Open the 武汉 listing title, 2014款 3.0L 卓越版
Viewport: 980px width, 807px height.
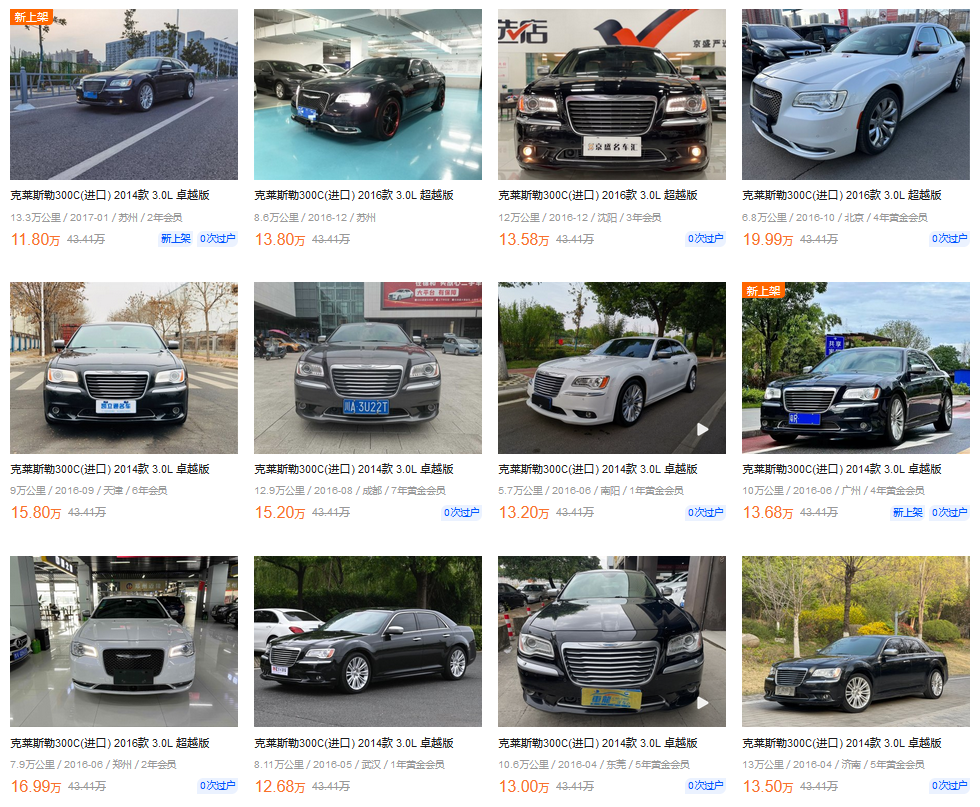354,743
